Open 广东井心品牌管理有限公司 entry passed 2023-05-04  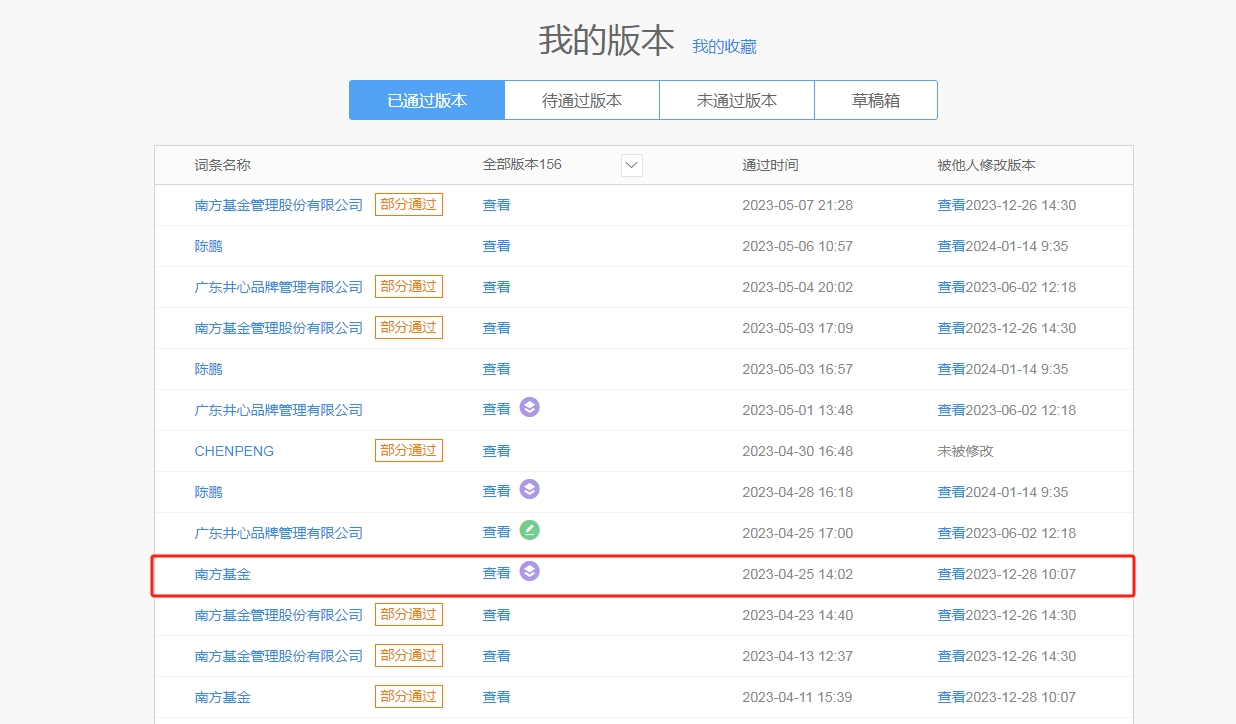(x=279, y=287)
